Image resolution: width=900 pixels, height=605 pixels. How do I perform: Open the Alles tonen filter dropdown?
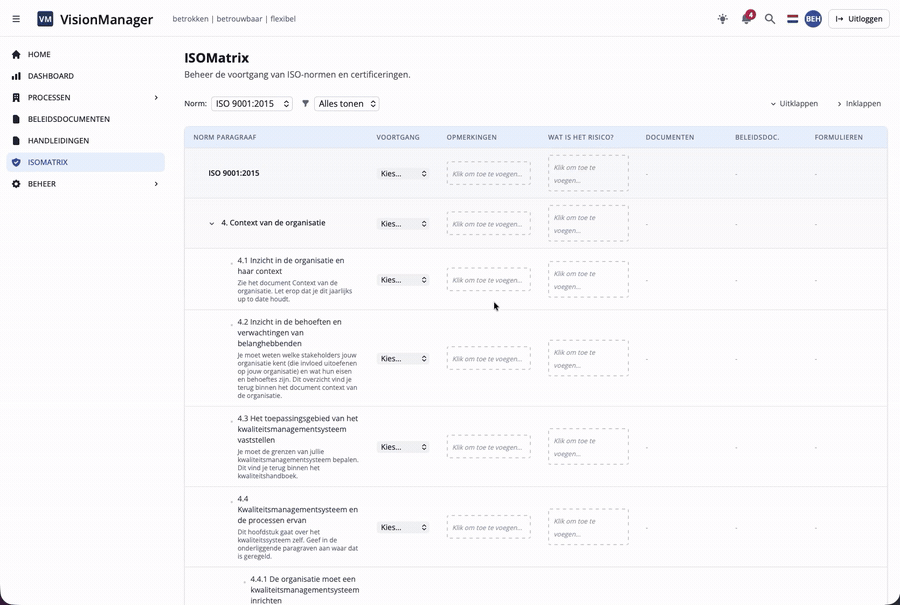point(347,104)
